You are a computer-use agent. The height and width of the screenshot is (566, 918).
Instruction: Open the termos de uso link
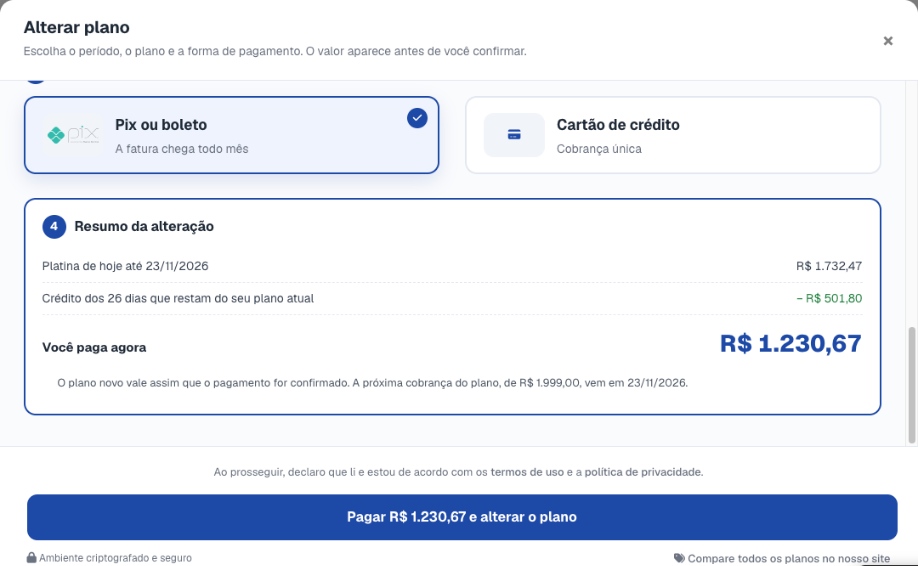click(527, 472)
